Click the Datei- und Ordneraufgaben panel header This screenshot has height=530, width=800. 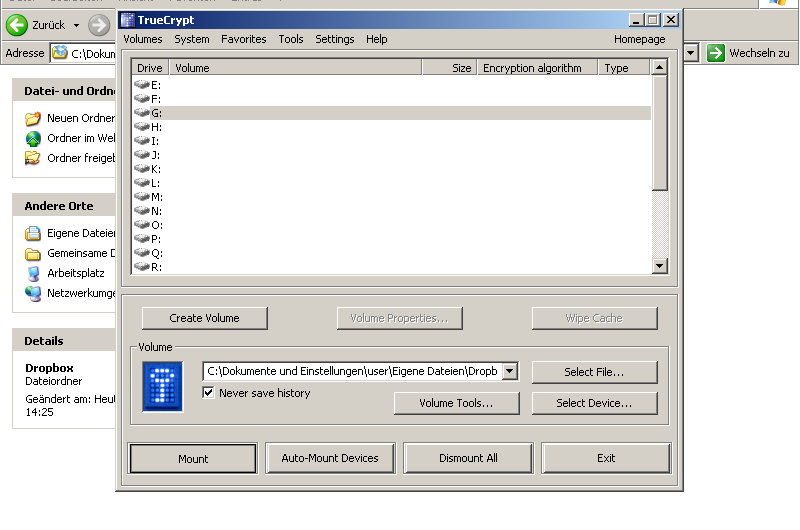[x=64, y=91]
